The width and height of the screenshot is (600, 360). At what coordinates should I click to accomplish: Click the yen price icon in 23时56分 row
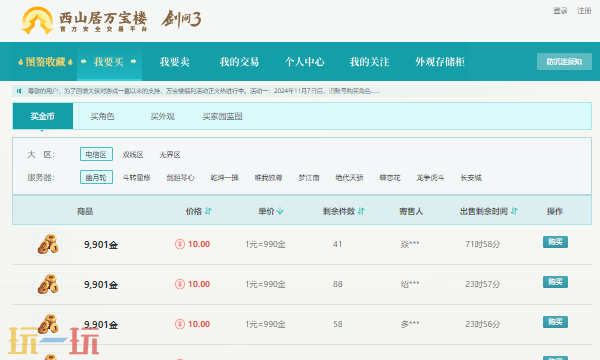[x=180, y=324]
